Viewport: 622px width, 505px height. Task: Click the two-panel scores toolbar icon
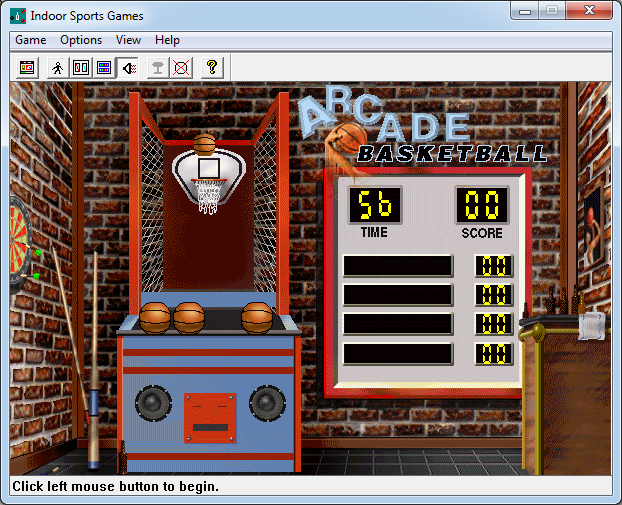(81, 68)
